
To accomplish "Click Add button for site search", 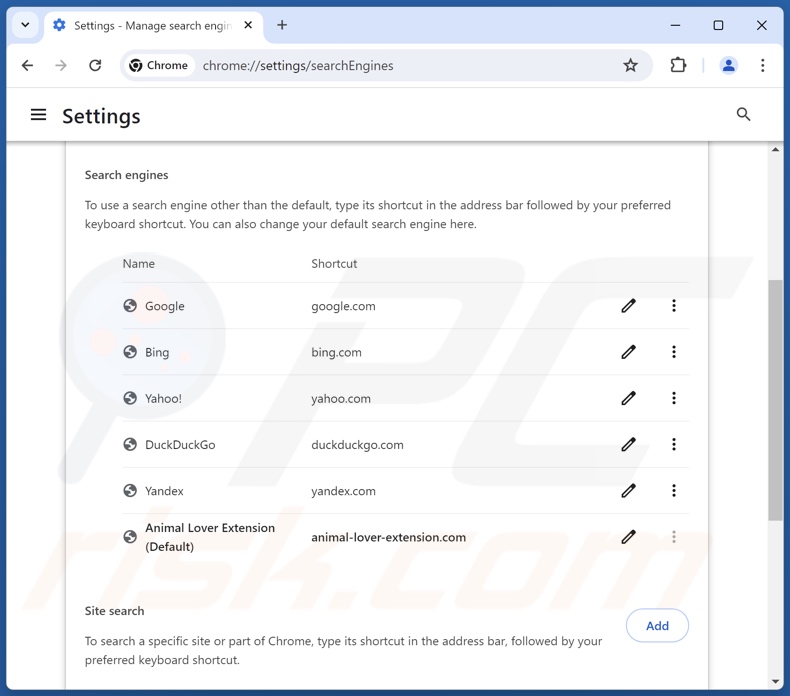I will (x=657, y=626).
